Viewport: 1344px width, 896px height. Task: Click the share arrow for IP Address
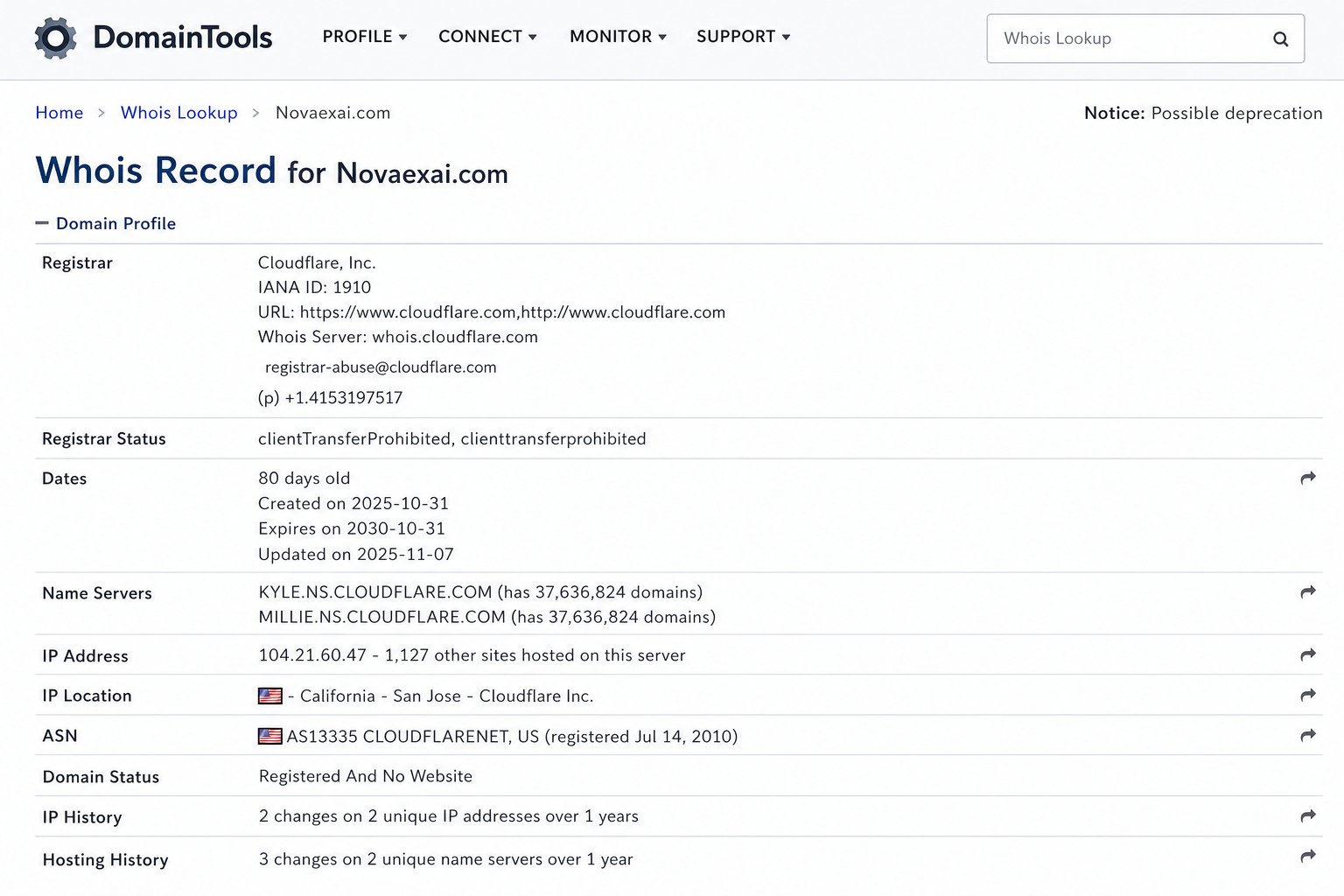point(1308,654)
